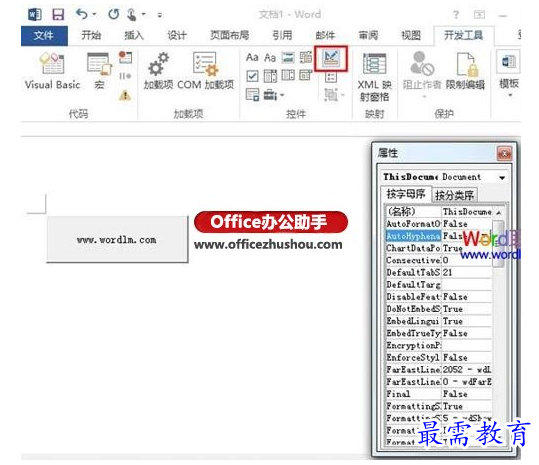Select the highlighted AutoHyphena property
The width and height of the screenshot is (539, 465).
[x=413, y=236]
